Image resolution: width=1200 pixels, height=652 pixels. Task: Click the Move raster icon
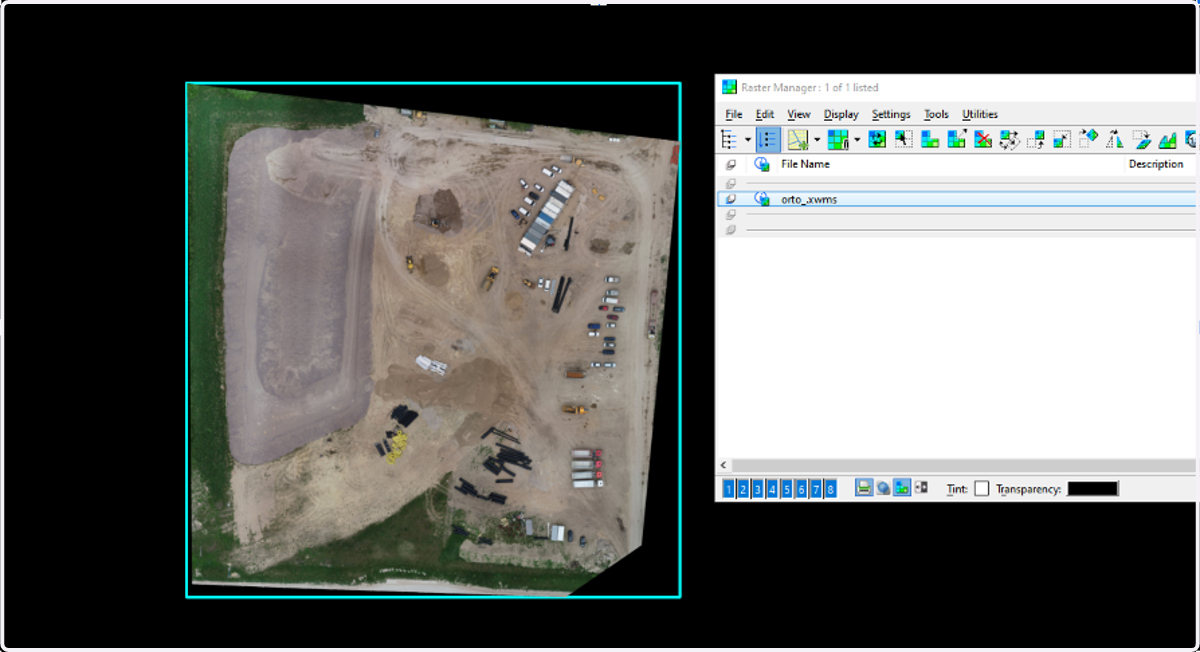(1036, 140)
